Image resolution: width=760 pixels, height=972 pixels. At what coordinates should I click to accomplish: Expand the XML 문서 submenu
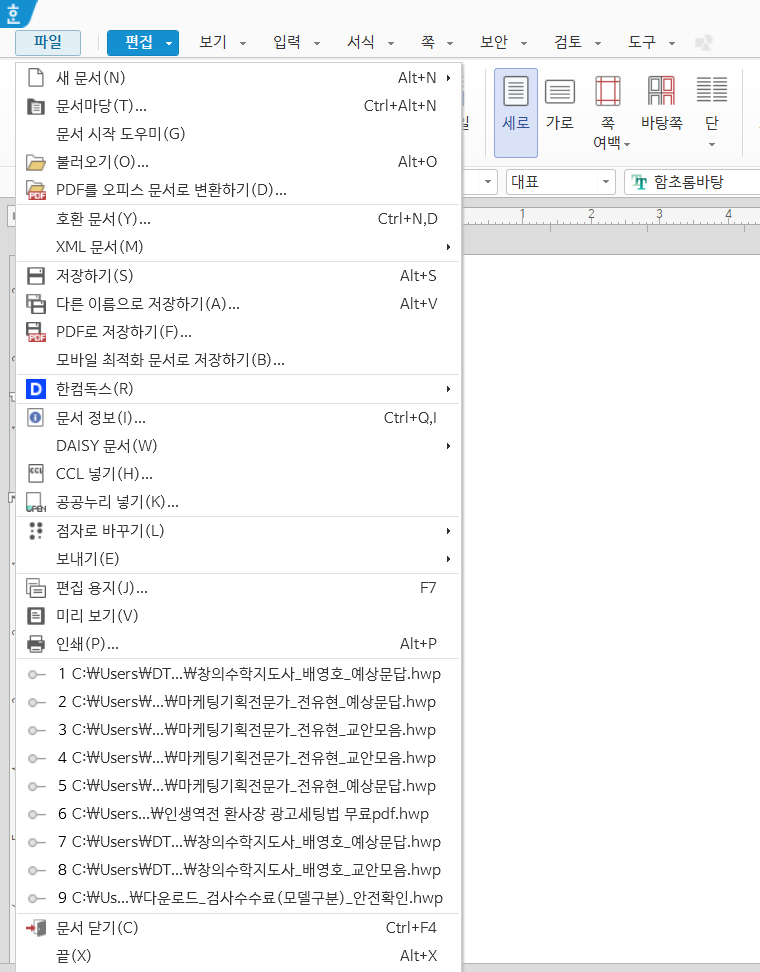pyautogui.click(x=448, y=247)
